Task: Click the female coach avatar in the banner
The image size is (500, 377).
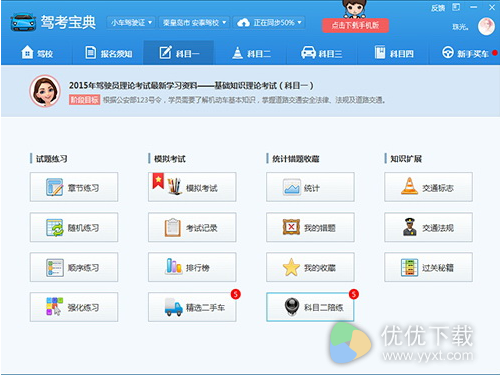Action: click(45, 91)
